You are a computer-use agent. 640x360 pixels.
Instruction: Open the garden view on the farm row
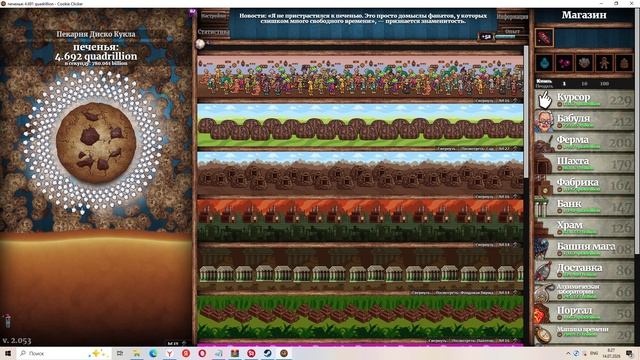click(477, 149)
